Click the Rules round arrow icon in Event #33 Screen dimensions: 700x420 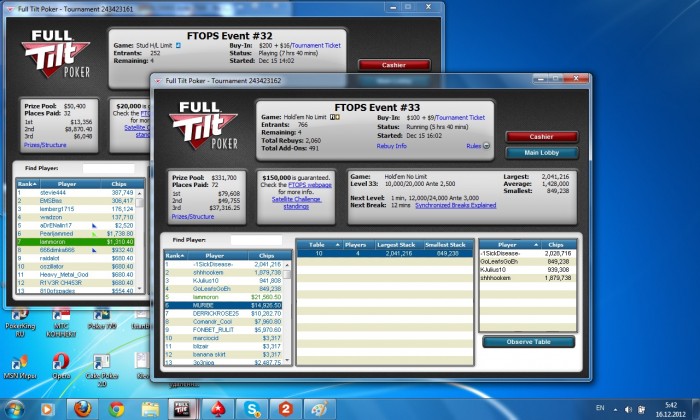coord(486,146)
